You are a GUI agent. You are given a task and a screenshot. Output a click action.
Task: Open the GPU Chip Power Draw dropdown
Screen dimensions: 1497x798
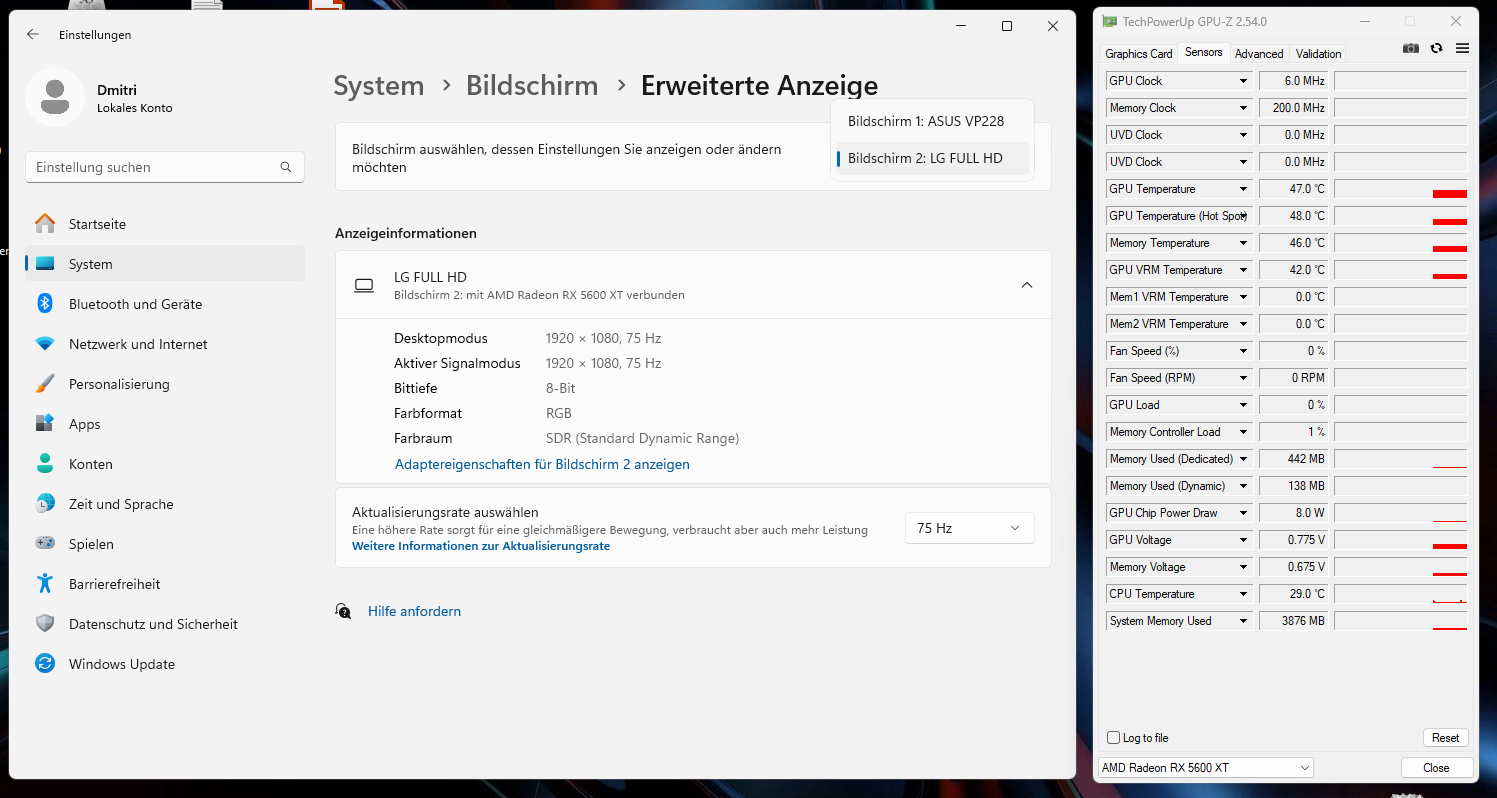[x=1244, y=513]
